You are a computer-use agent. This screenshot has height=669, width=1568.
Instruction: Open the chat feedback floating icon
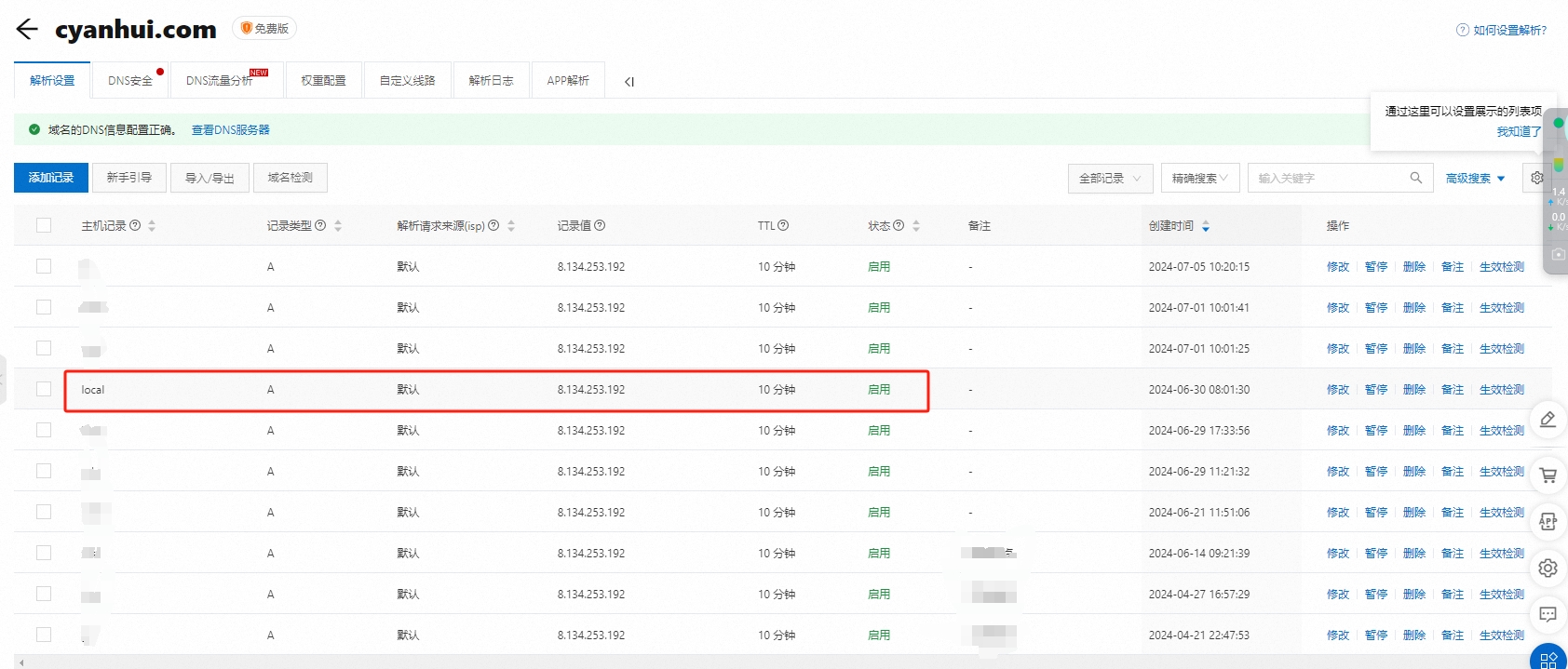coord(1548,614)
